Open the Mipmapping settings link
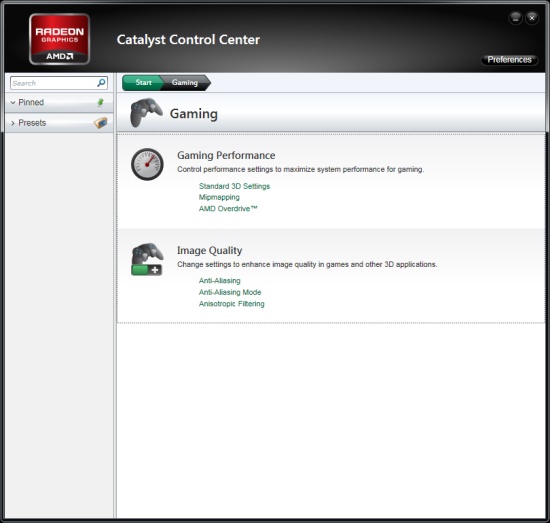 (219, 197)
